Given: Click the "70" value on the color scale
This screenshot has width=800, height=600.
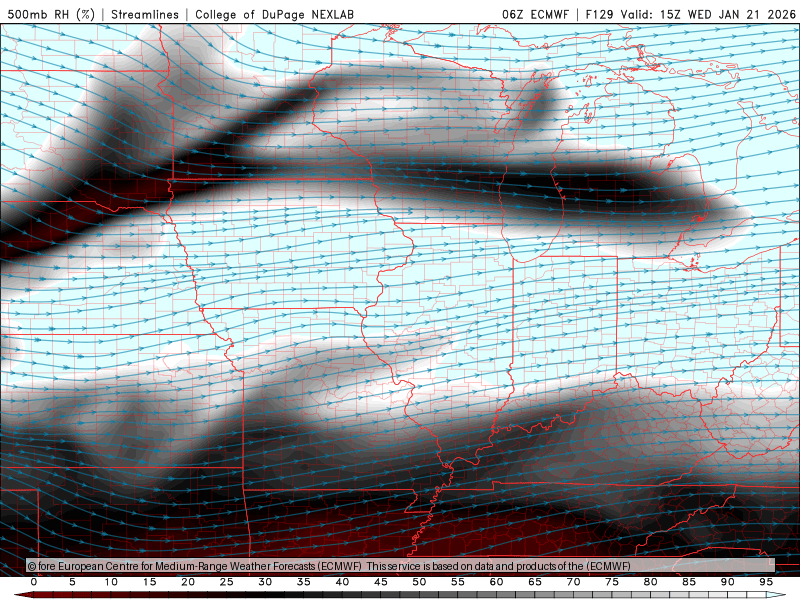Looking at the screenshot, I should (x=573, y=582).
